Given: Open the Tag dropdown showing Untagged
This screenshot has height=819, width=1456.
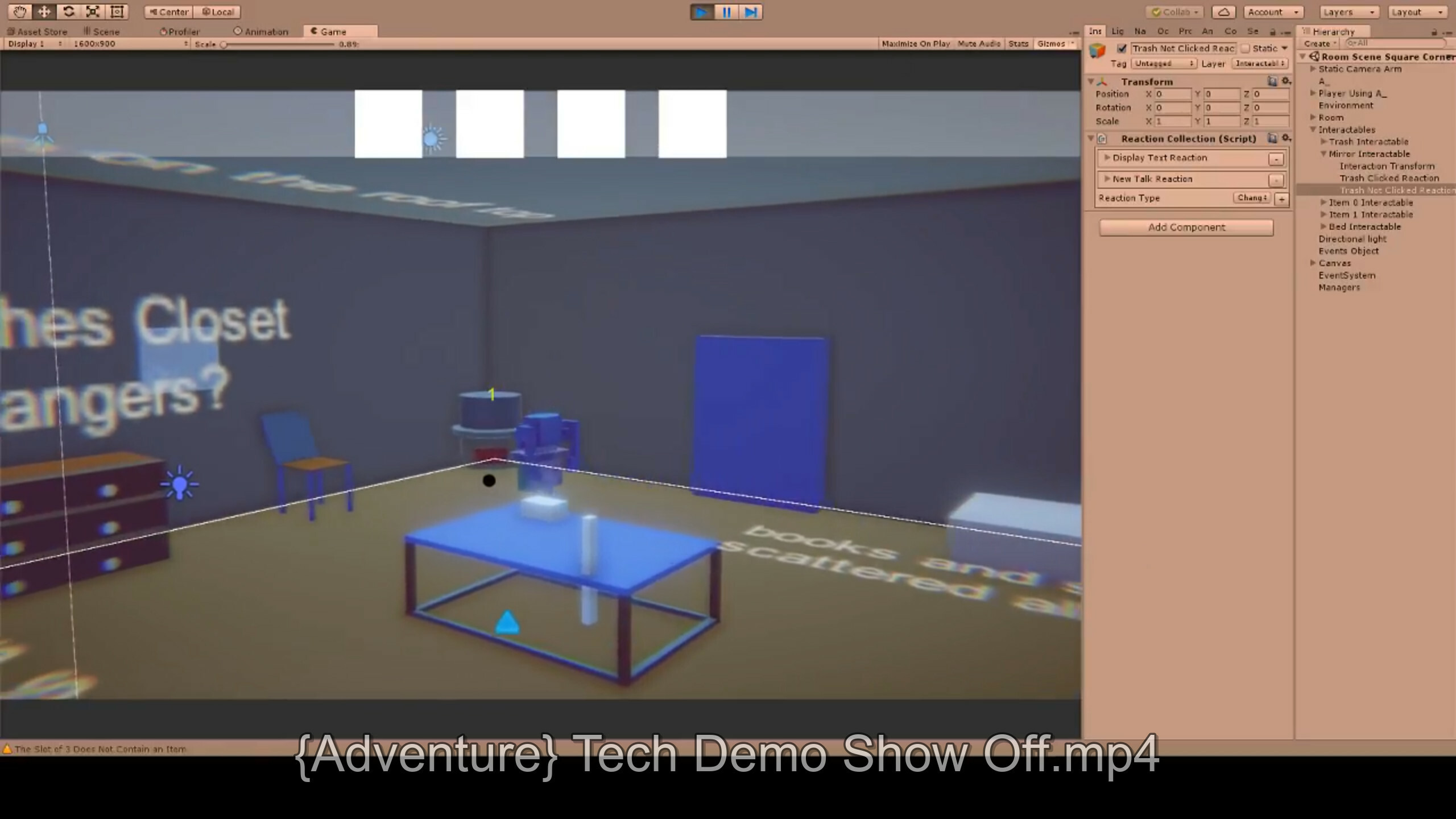Looking at the screenshot, I should pos(1164,64).
